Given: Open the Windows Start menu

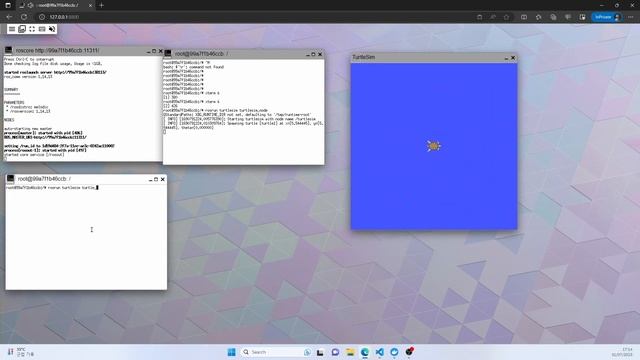Looking at the screenshot, I should click(231, 352).
